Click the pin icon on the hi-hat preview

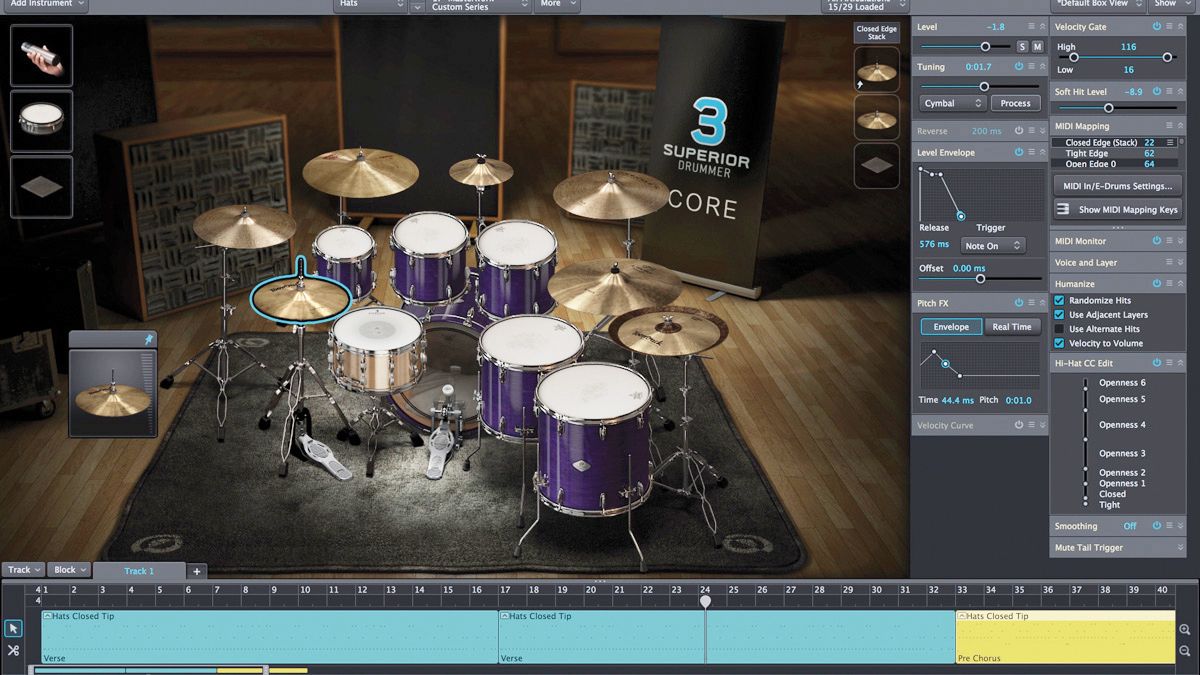[x=149, y=340]
